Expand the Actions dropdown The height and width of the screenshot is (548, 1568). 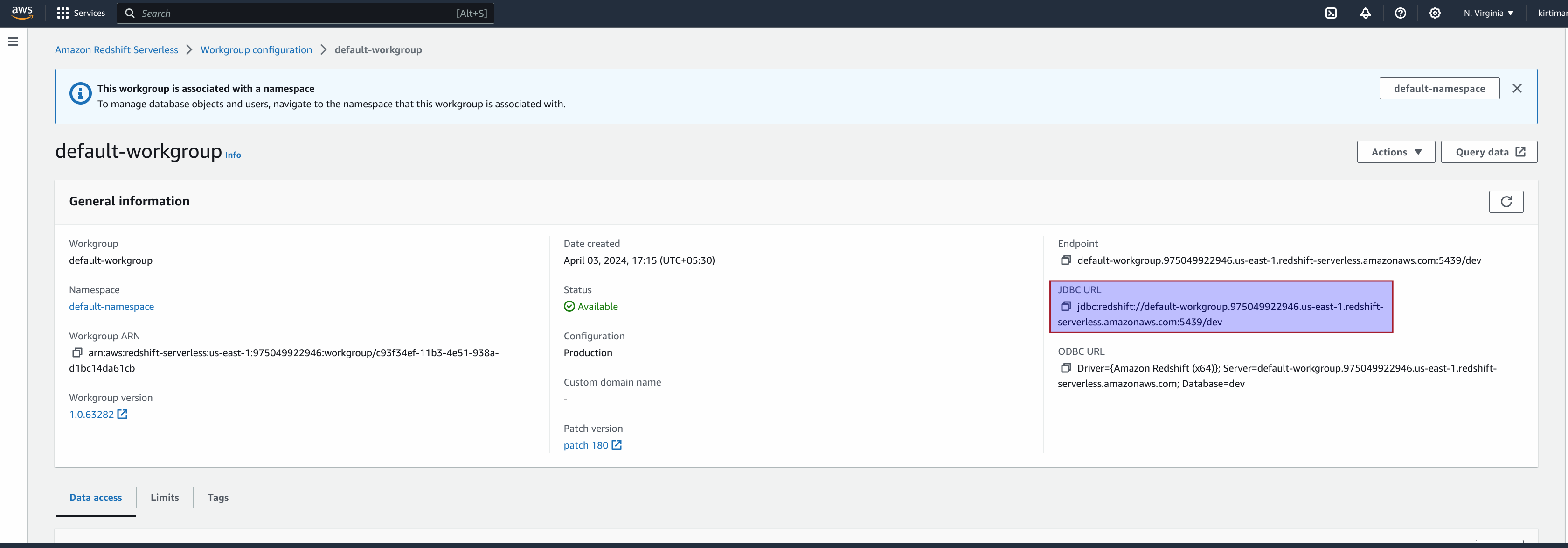[x=1396, y=152]
